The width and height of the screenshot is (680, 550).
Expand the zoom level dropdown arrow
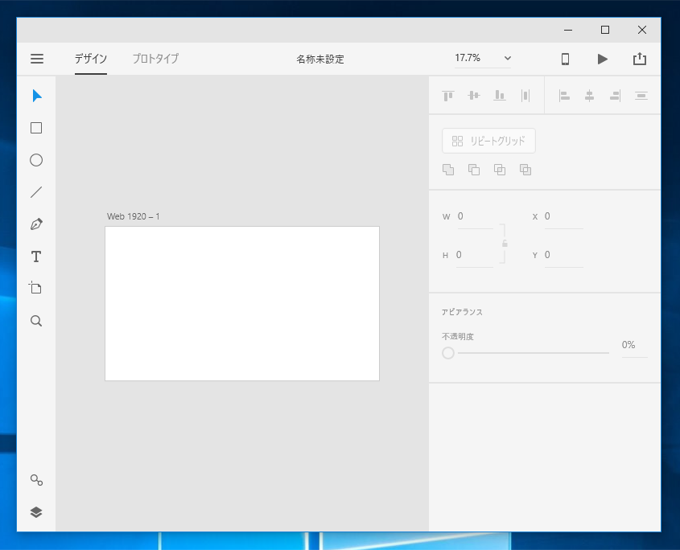pos(507,58)
